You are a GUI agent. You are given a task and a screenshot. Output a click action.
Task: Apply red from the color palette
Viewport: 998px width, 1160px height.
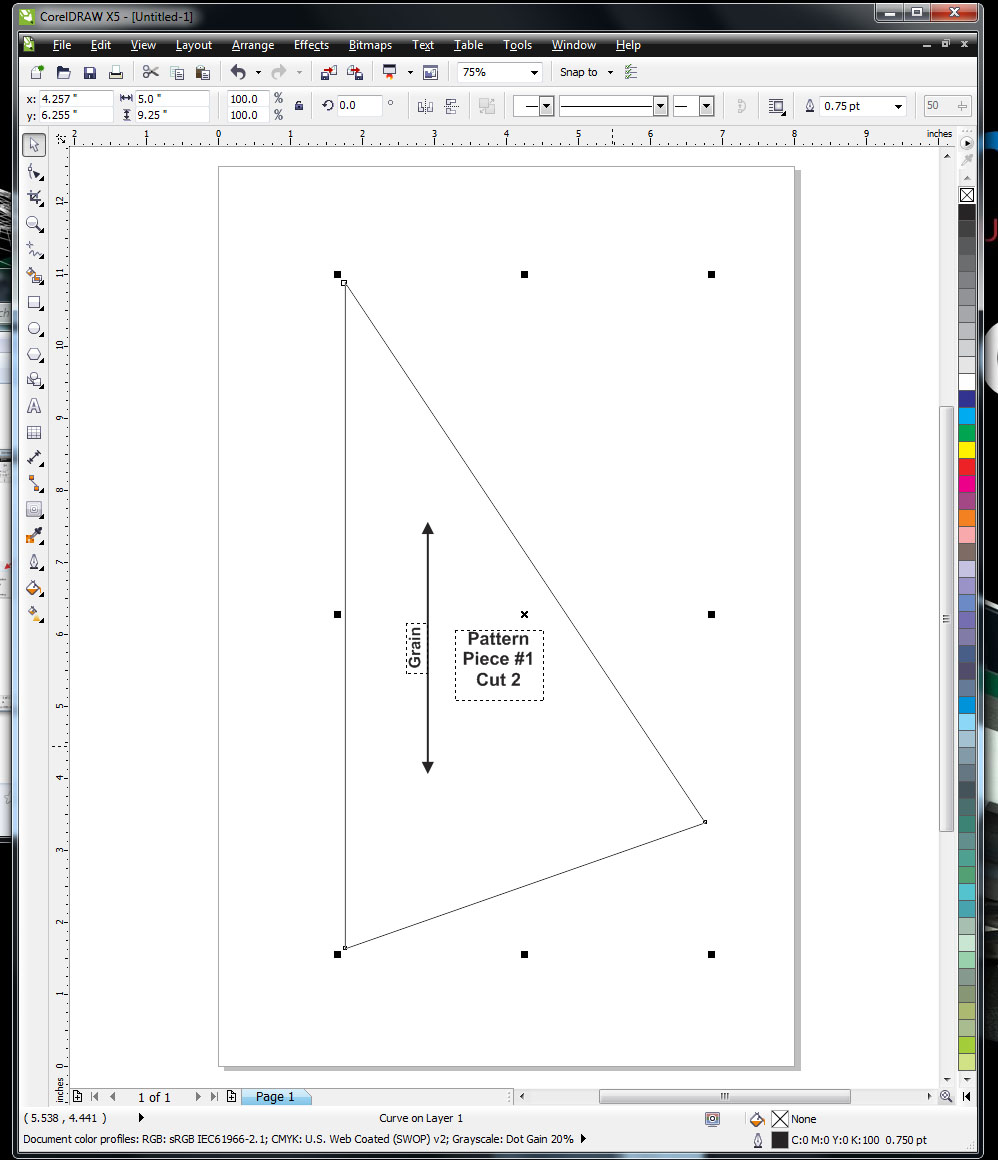(967, 467)
